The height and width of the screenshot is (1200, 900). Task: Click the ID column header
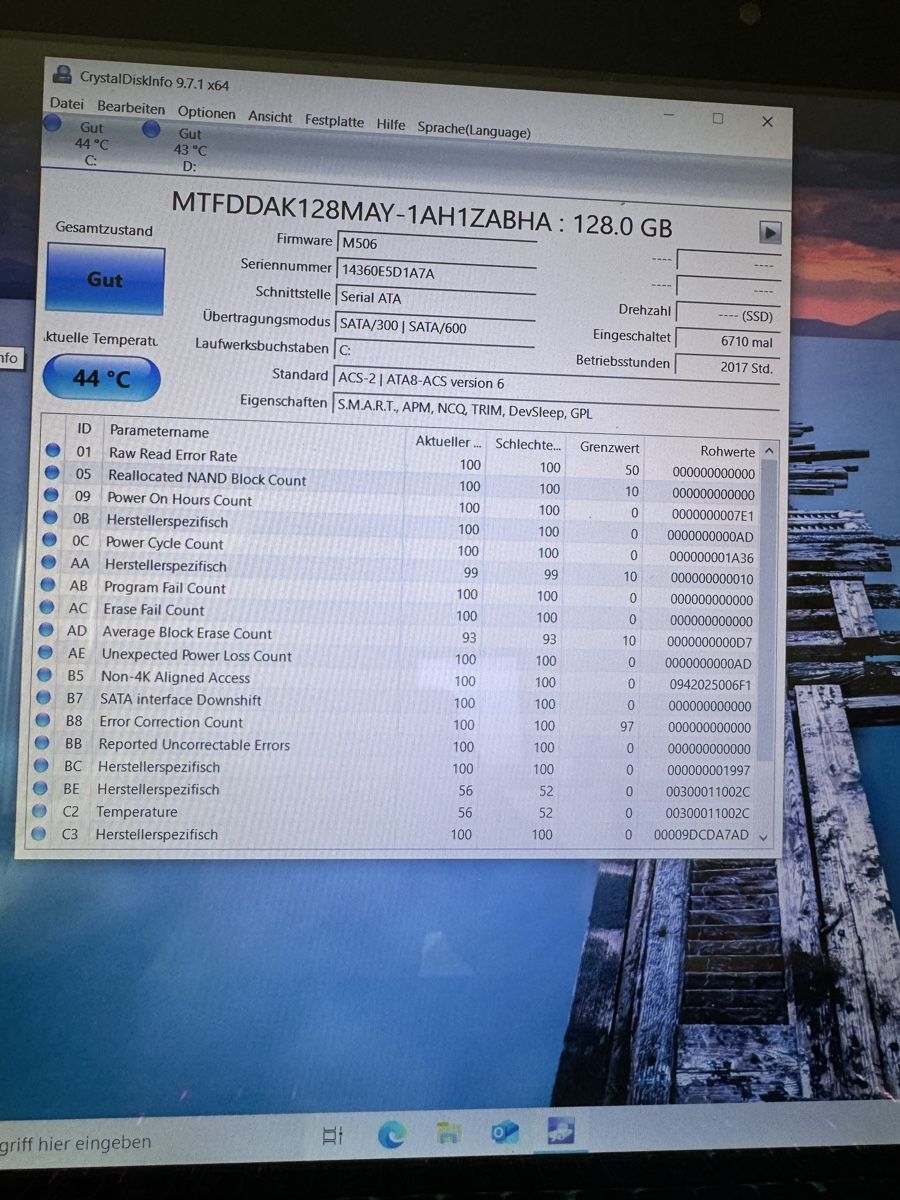point(84,428)
